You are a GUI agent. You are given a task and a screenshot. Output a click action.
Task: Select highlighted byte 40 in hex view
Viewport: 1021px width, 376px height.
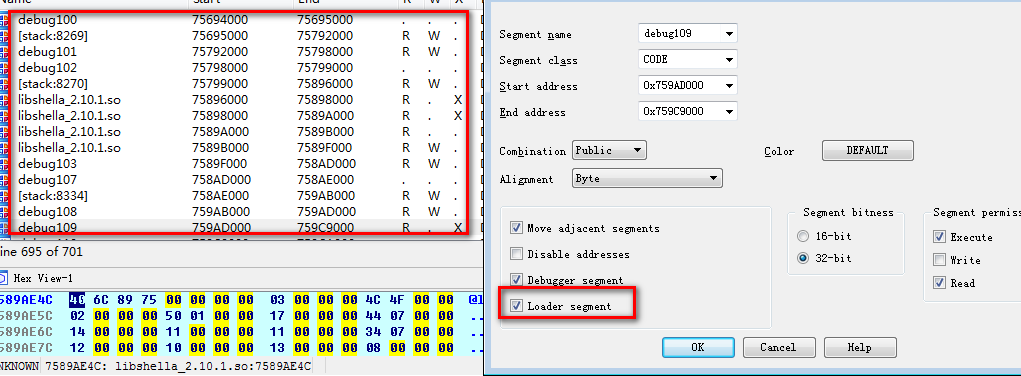pos(77,299)
